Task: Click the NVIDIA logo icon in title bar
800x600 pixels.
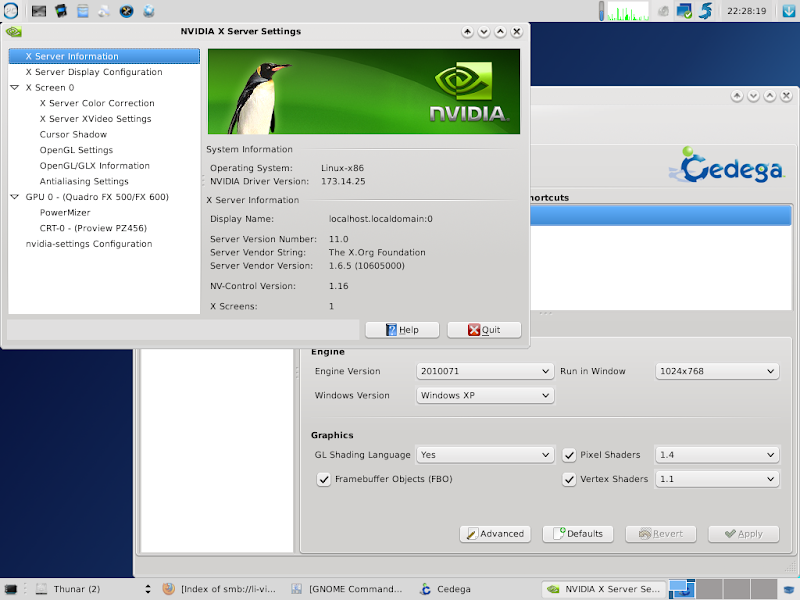Action: [x=14, y=31]
